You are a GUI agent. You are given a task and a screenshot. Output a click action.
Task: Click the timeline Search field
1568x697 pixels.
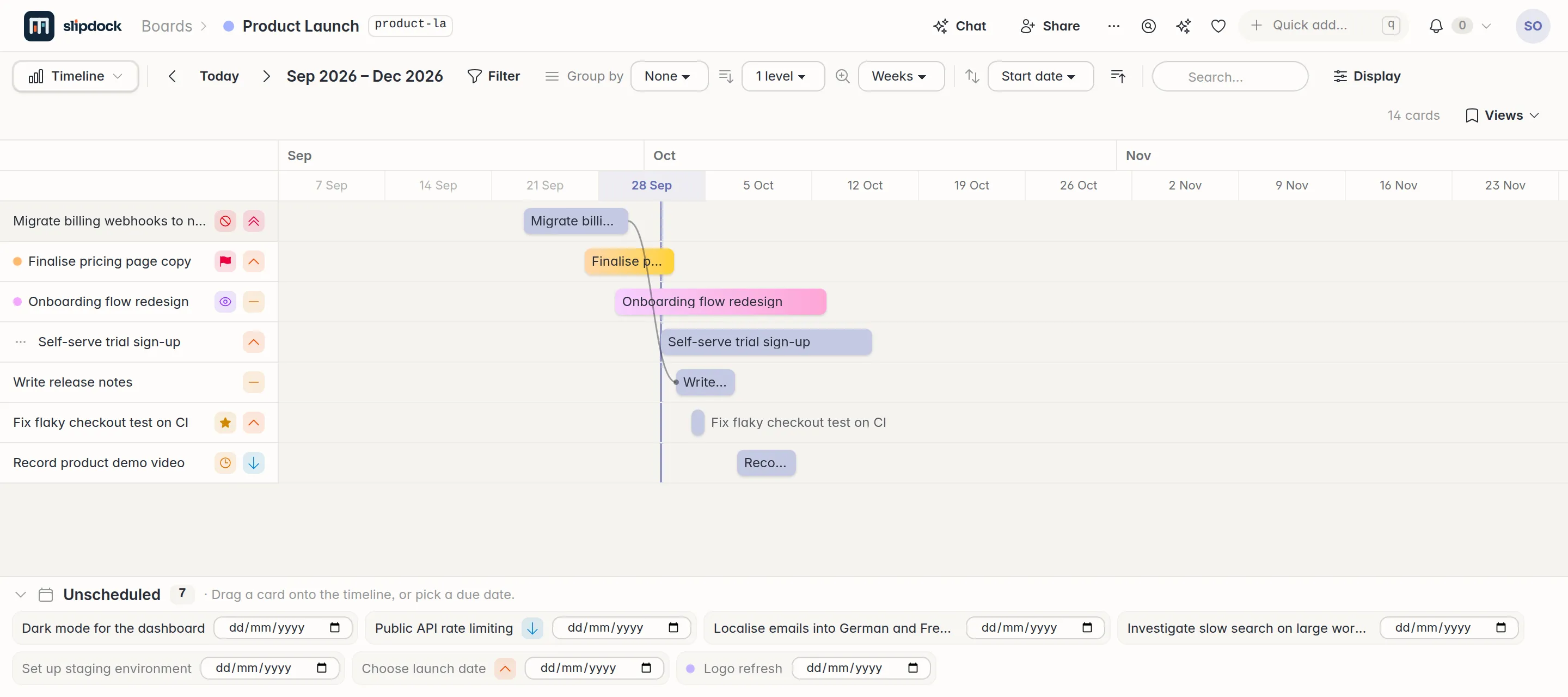coord(1229,77)
